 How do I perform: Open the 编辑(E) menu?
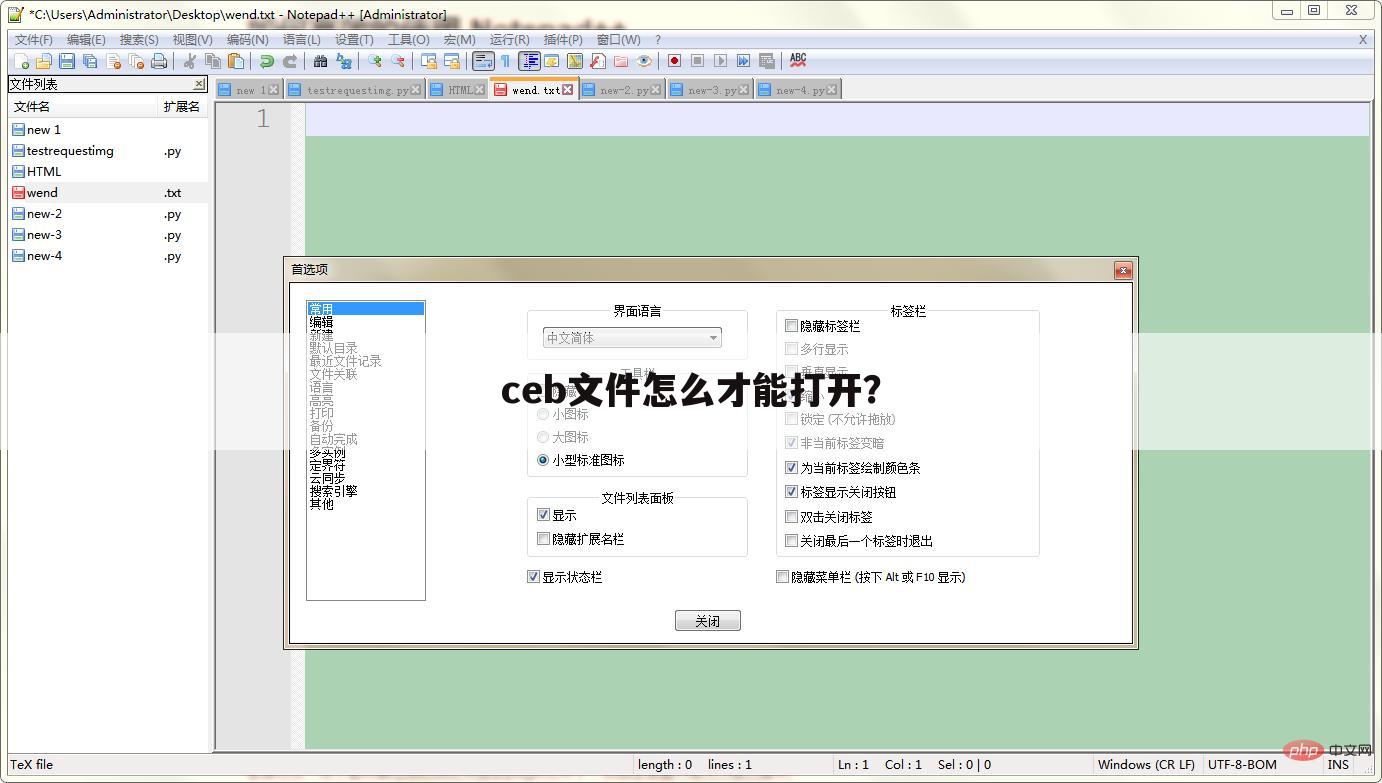tap(86, 40)
